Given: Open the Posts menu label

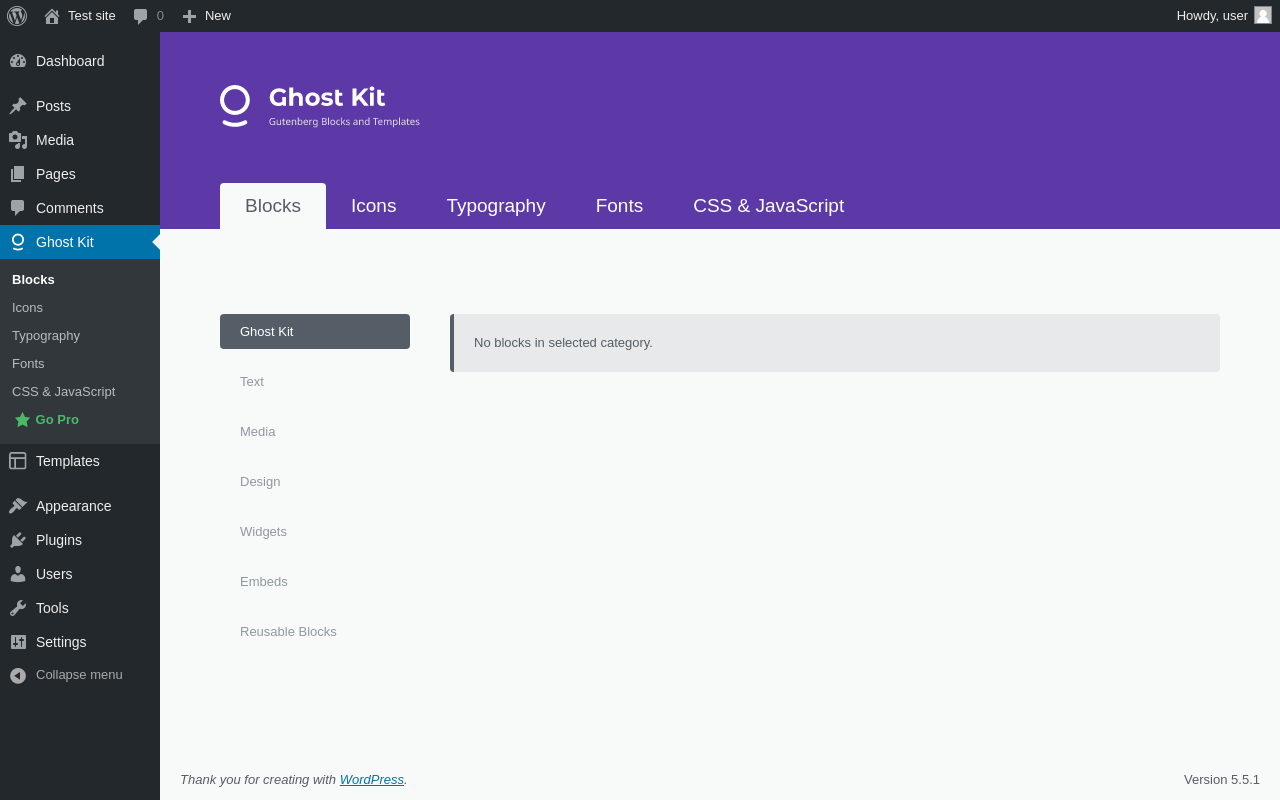Looking at the screenshot, I should (x=53, y=106).
